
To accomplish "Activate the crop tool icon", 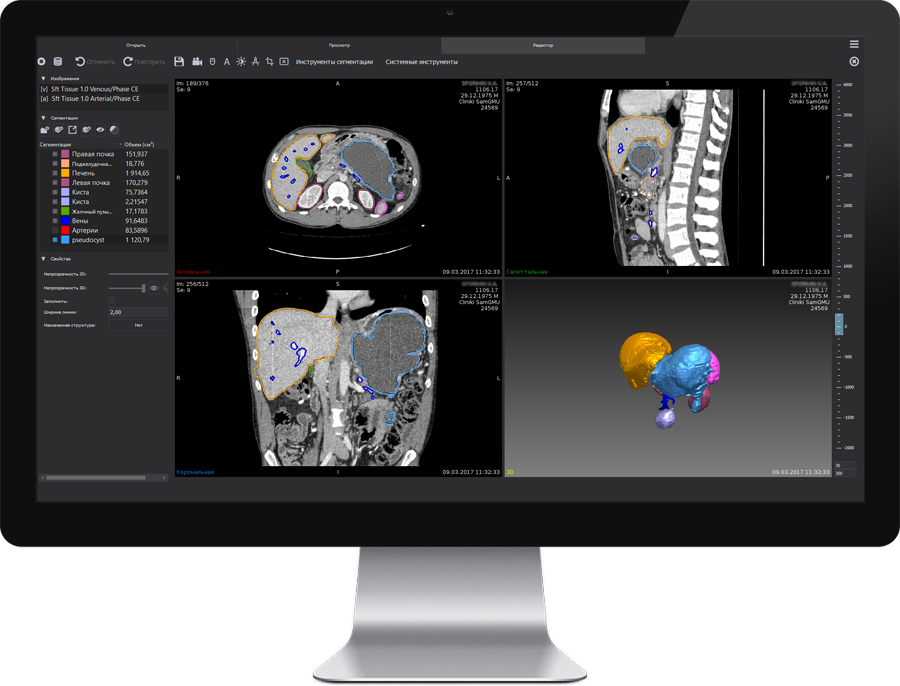I will pos(269,62).
